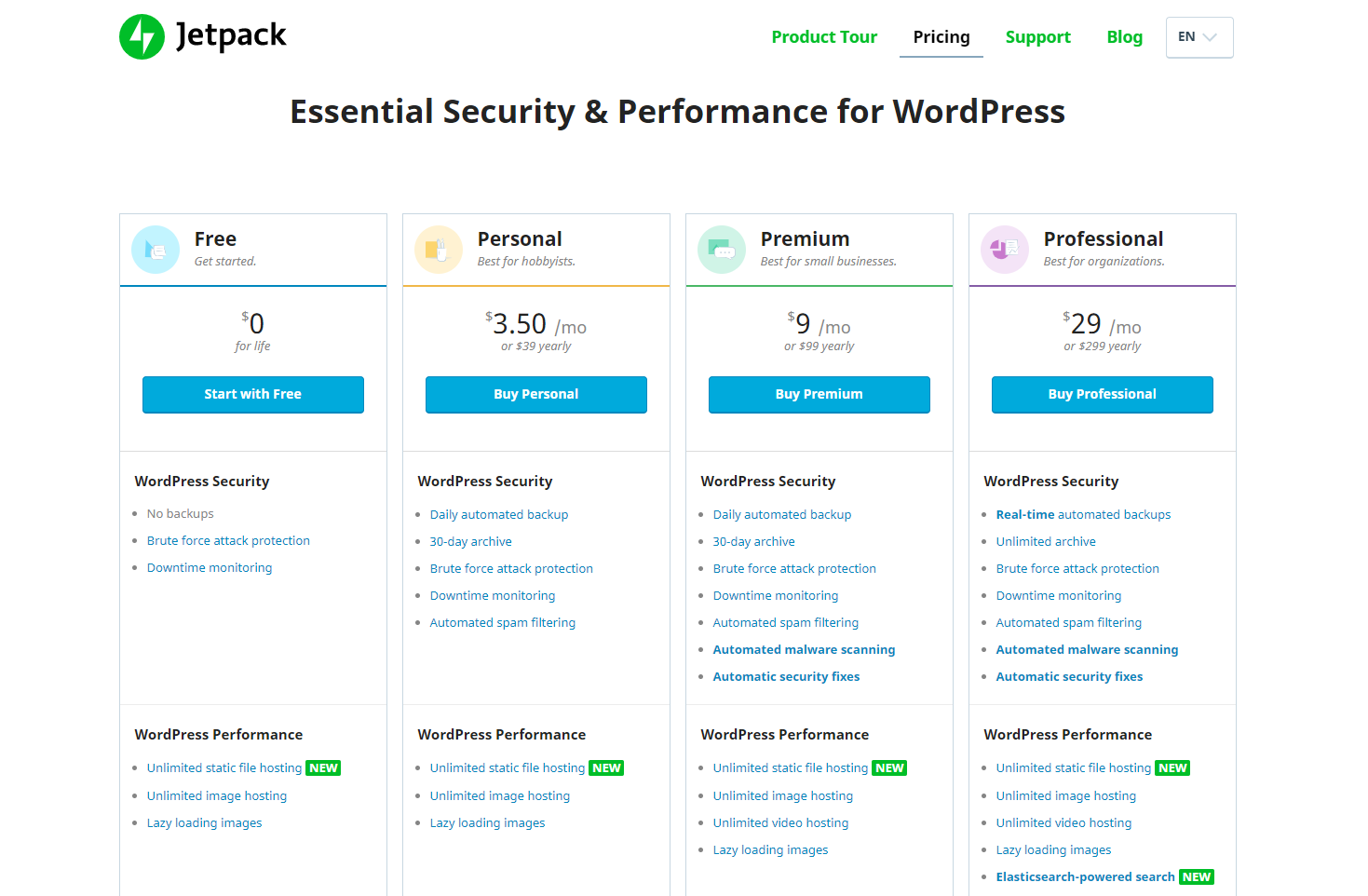Image resolution: width=1368 pixels, height=896 pixels.
Task: Click Automated malware scanning under Premium
Action: tap(804, 649)
